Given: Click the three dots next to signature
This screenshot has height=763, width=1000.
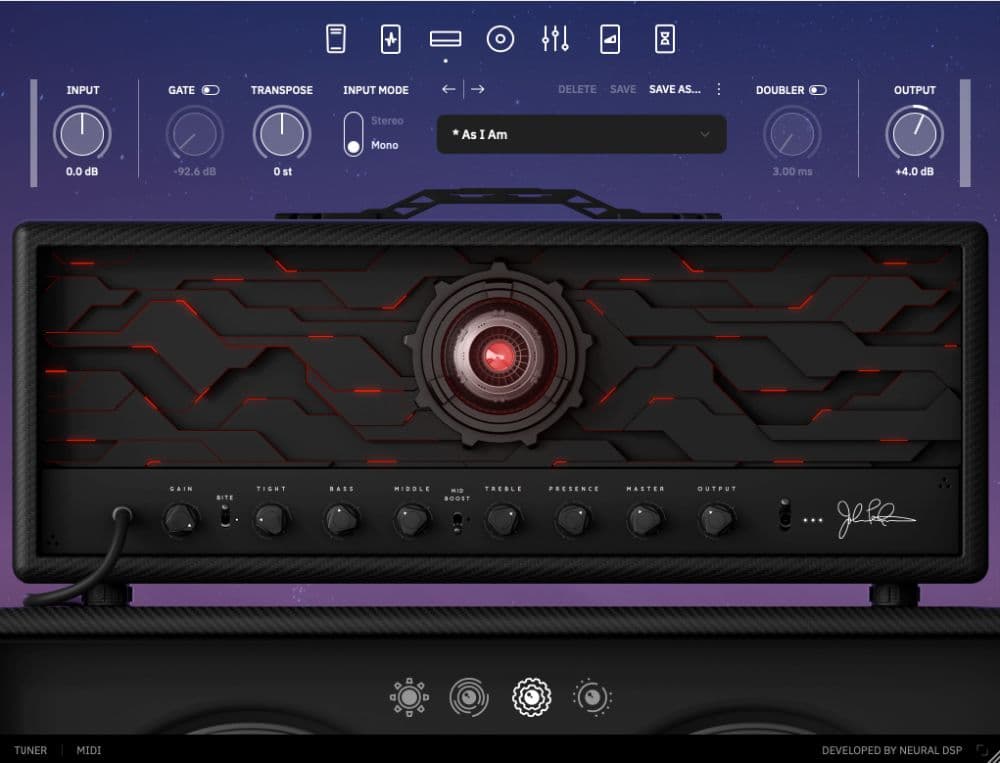Looking at the screenshot, I should pos(812,521).
